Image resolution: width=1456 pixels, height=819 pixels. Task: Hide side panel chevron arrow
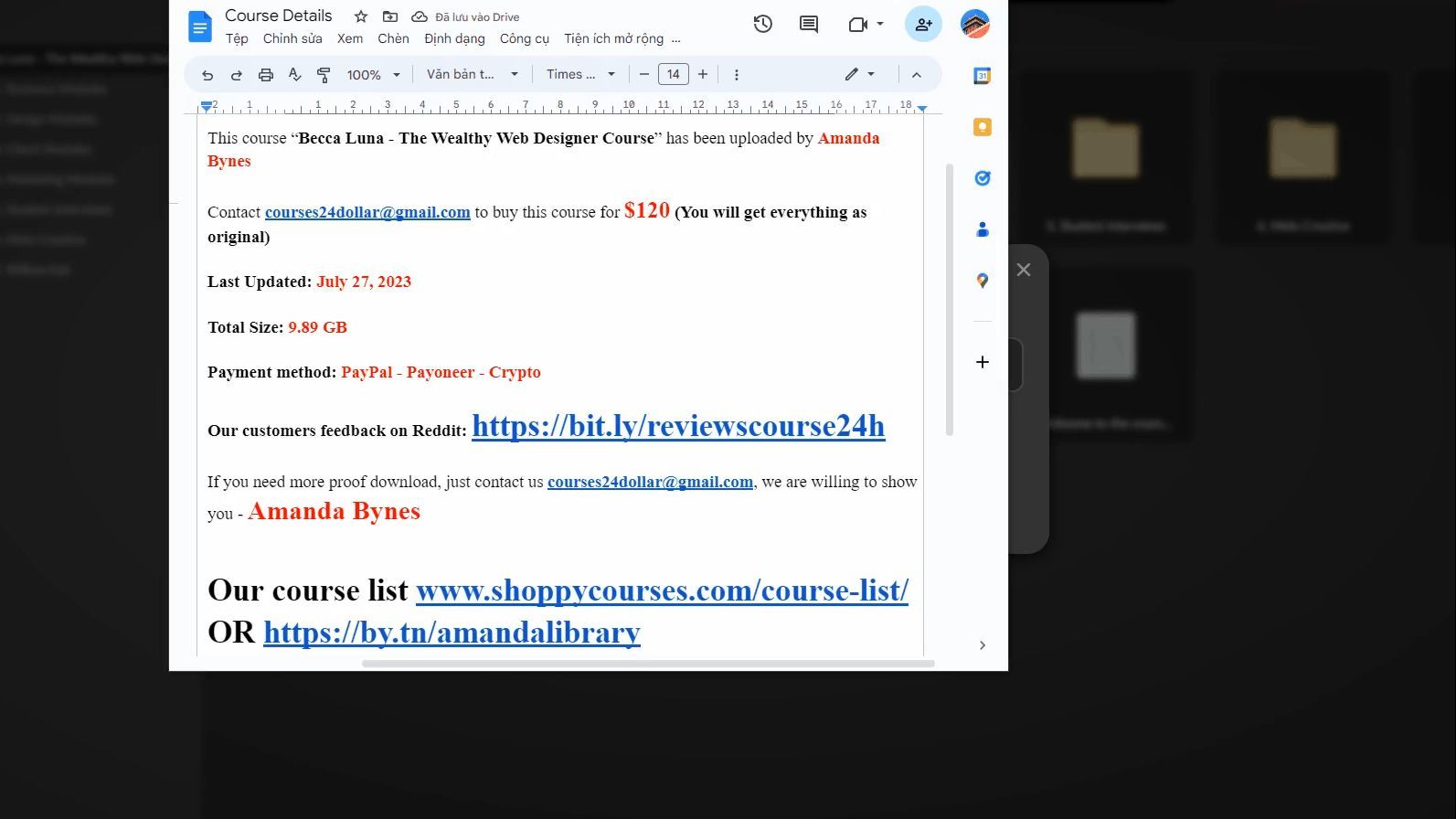pyautogui.click(x=983, y=645)
